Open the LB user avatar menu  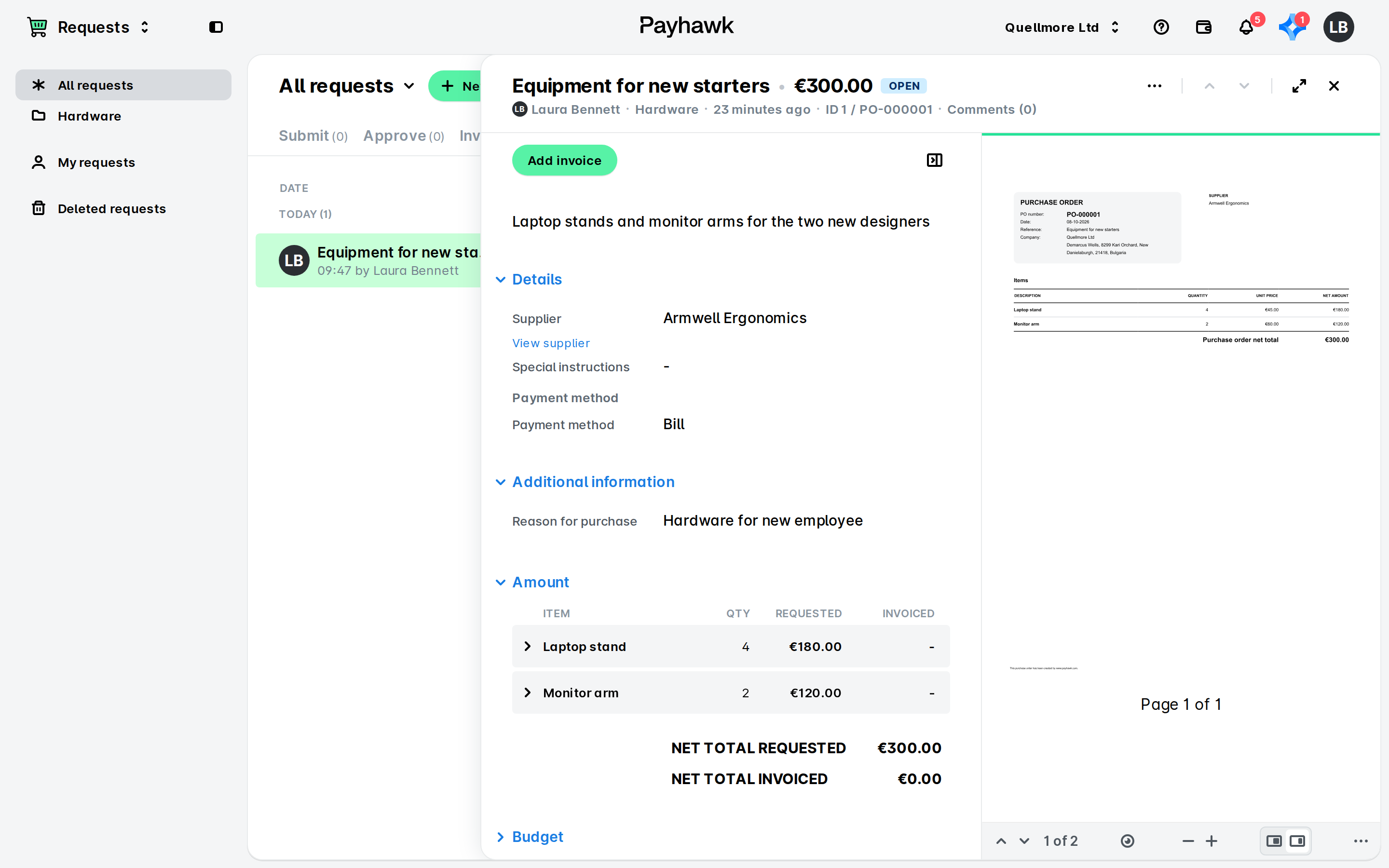pos(1338,27)
